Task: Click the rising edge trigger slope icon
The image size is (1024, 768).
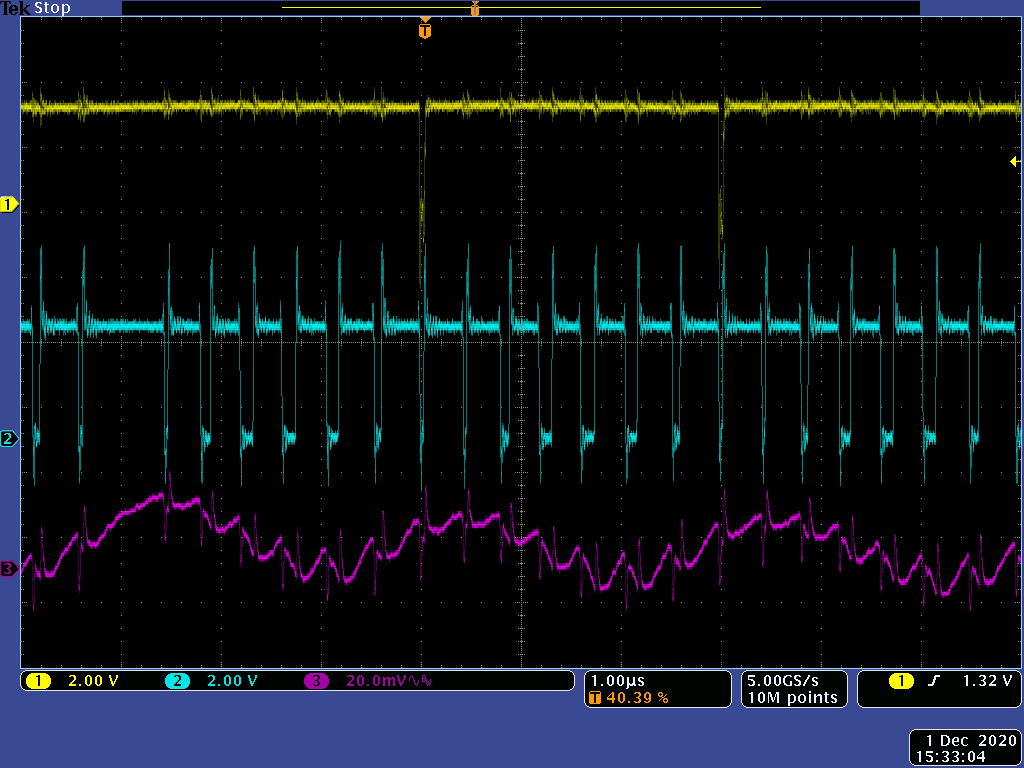Action: (934, 681)
